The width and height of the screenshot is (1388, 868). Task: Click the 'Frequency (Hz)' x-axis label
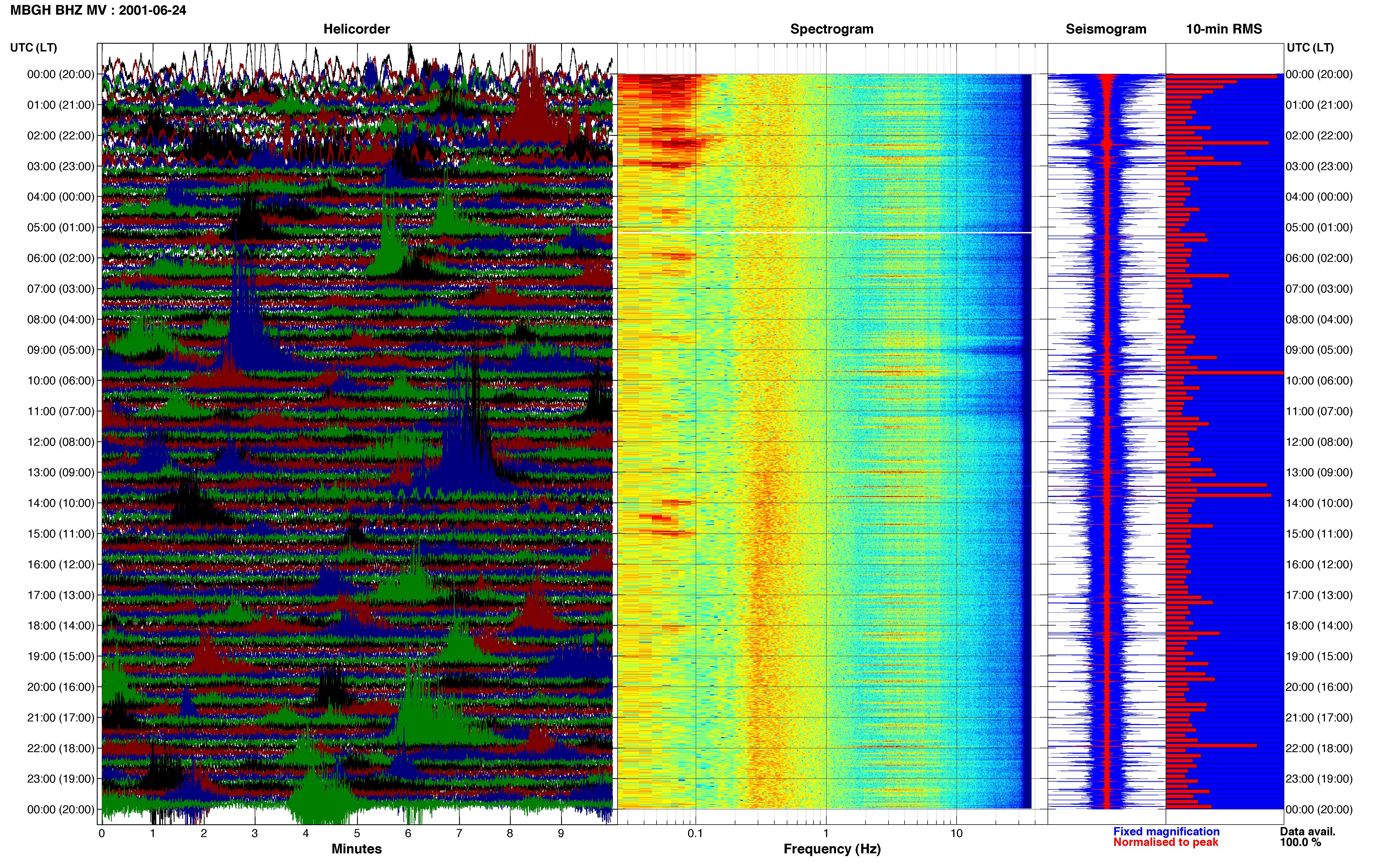pos(832,849)
